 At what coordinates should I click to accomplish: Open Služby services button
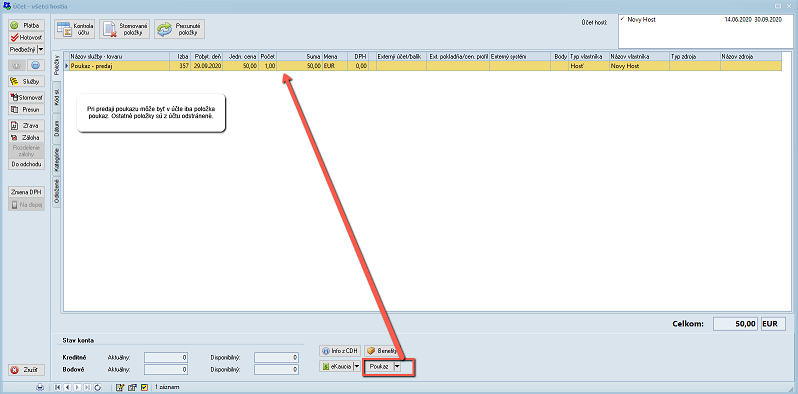point(26,81)
